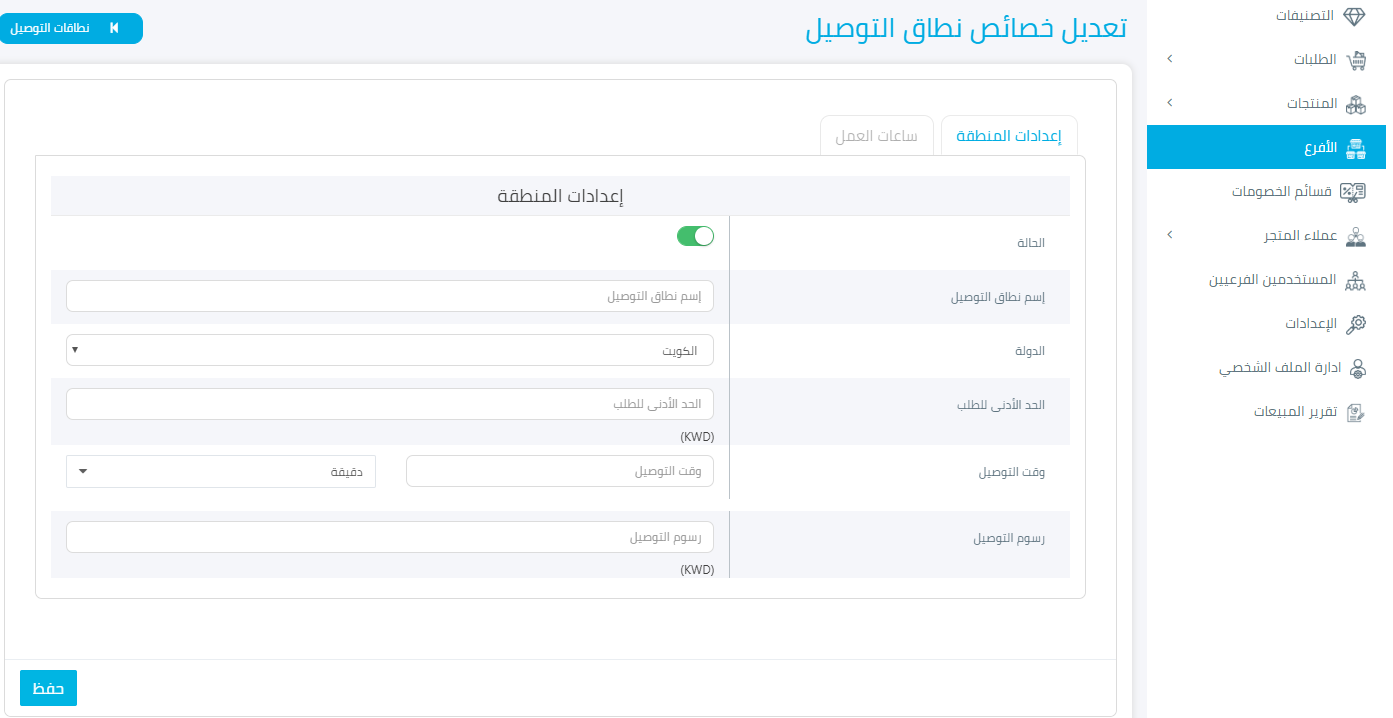Viewport: 1393px width, 718px height.
Task: Click the profile icon for ادارة الملف الشخصي
Action: tap(1357, 368)
